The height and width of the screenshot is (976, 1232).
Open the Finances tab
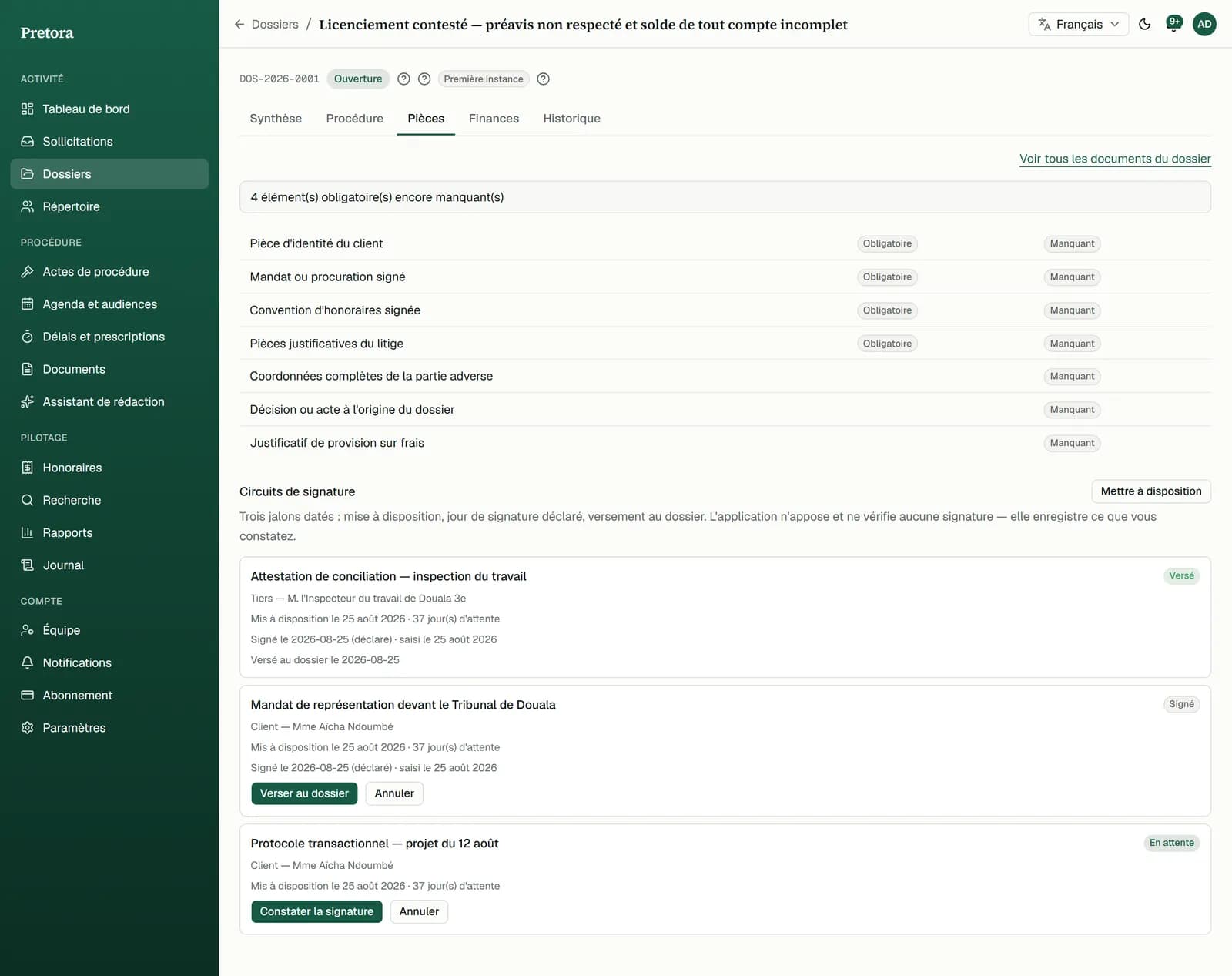click(494, 119)
